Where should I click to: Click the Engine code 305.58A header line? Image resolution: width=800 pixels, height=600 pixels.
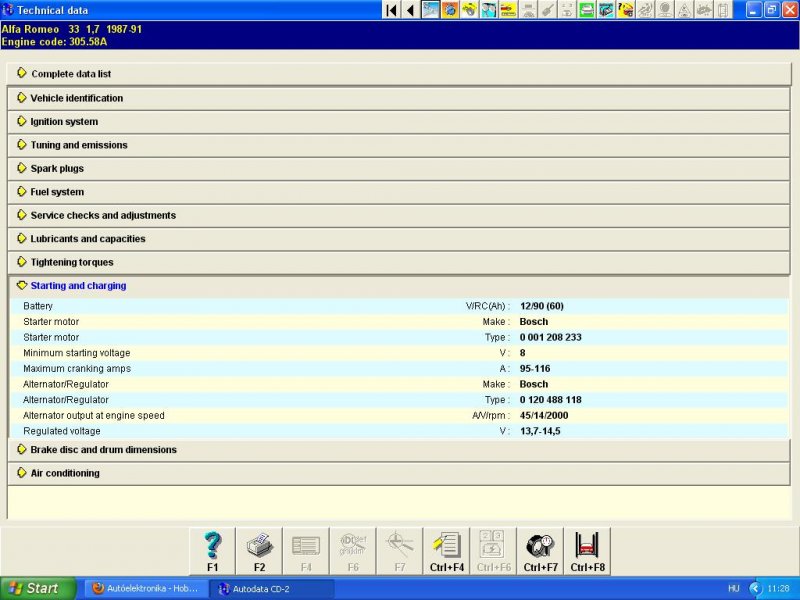tap(54, 42)
